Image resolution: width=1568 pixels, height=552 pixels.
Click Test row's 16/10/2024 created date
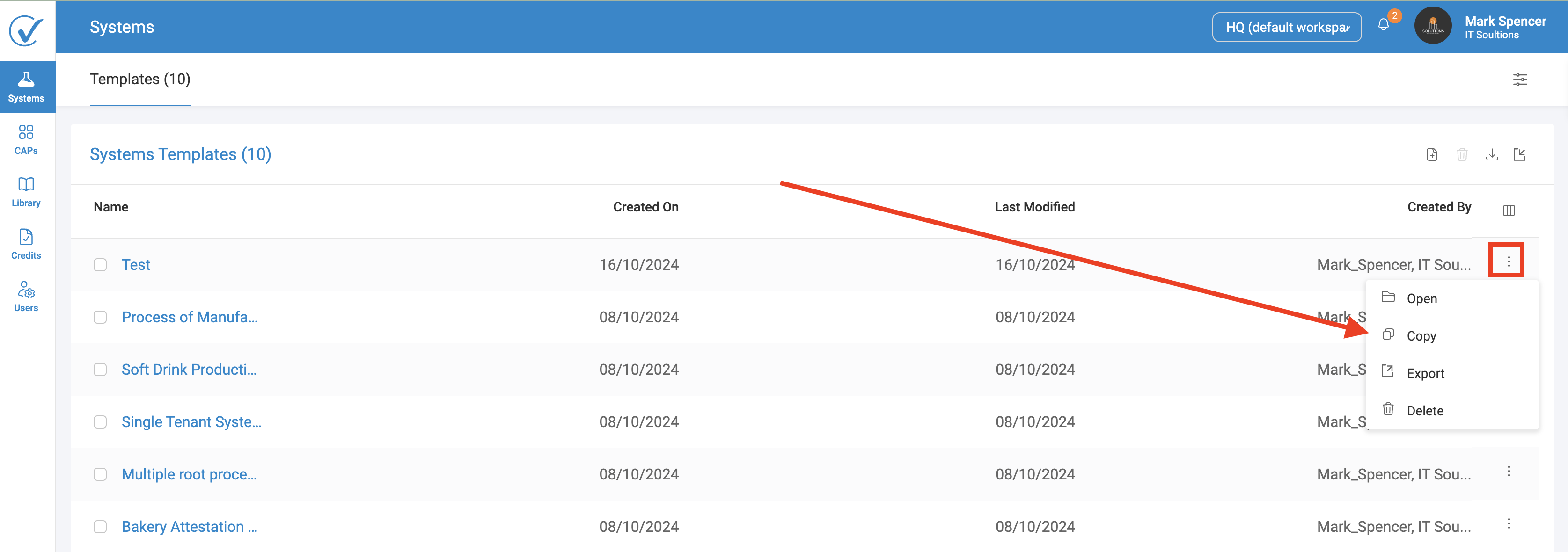pyautogui.click(x=639, y=265)
